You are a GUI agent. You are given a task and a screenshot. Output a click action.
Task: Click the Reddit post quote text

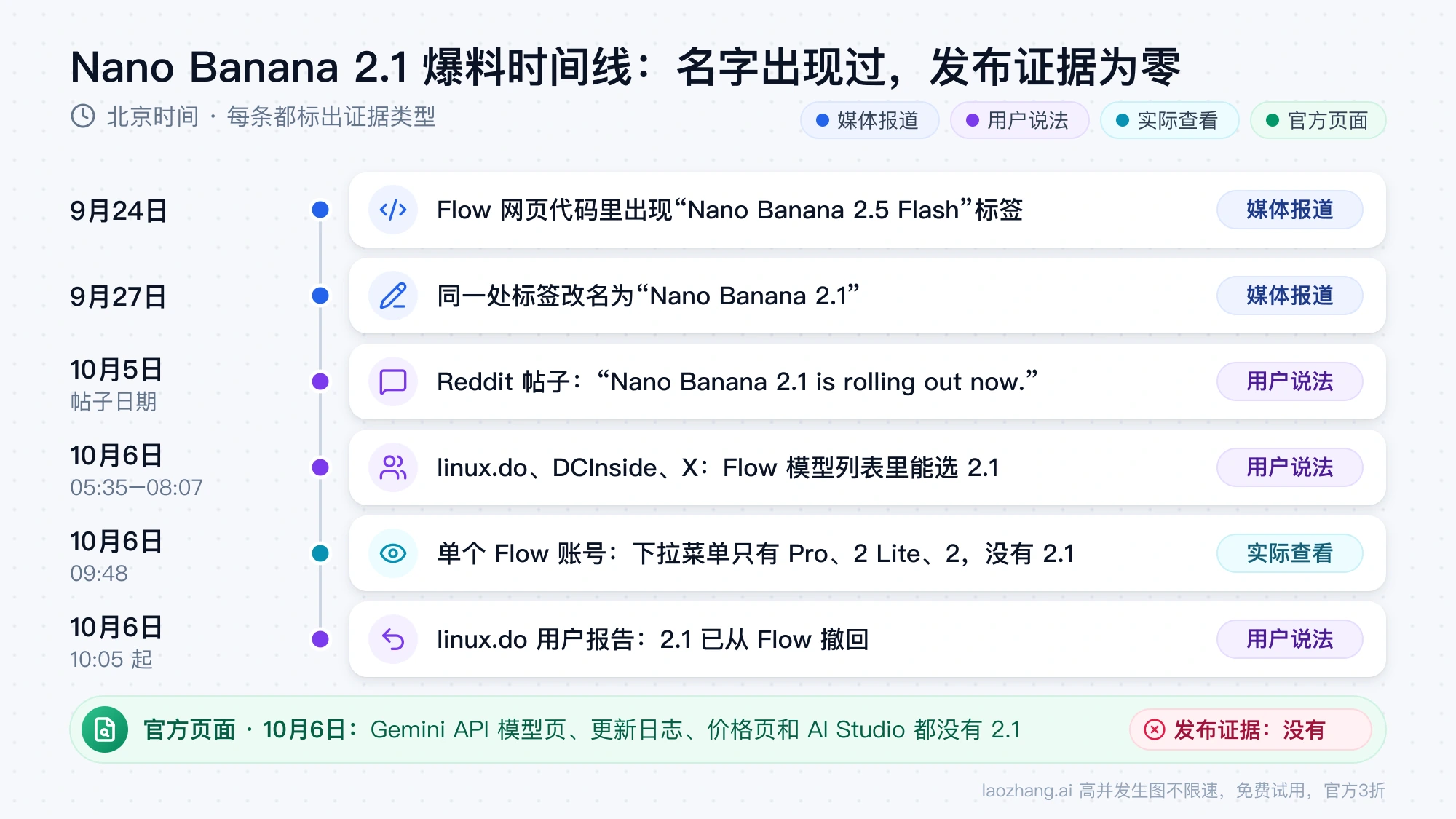coord(817,381)
